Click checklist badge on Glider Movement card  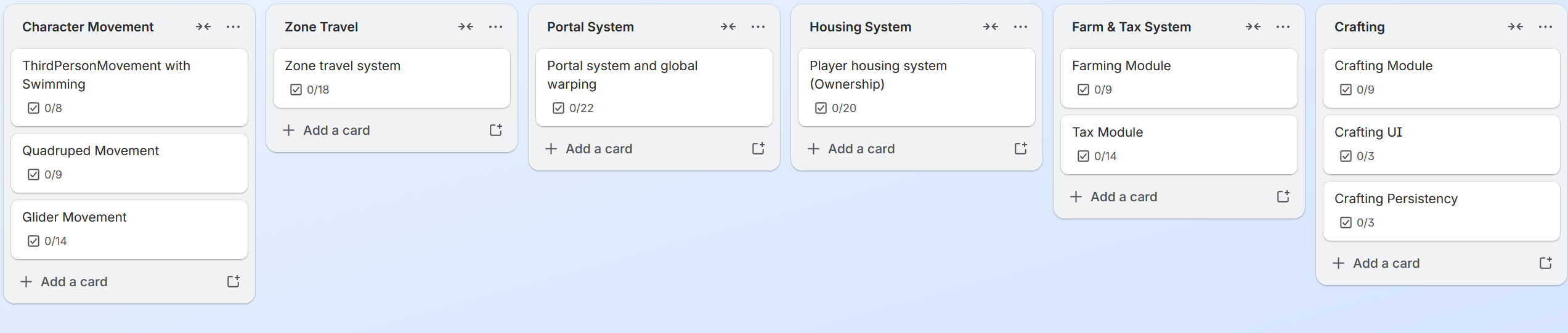(47, 241)
